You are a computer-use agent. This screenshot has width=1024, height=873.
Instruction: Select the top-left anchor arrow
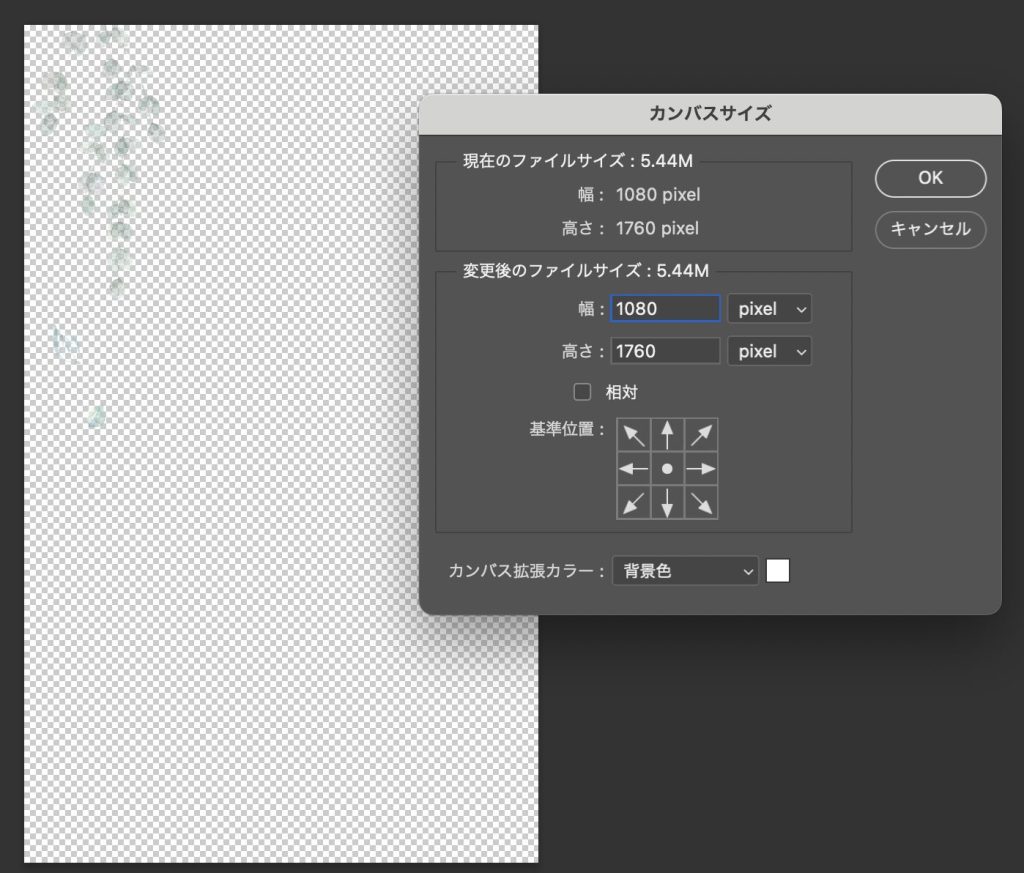point(634,435)
